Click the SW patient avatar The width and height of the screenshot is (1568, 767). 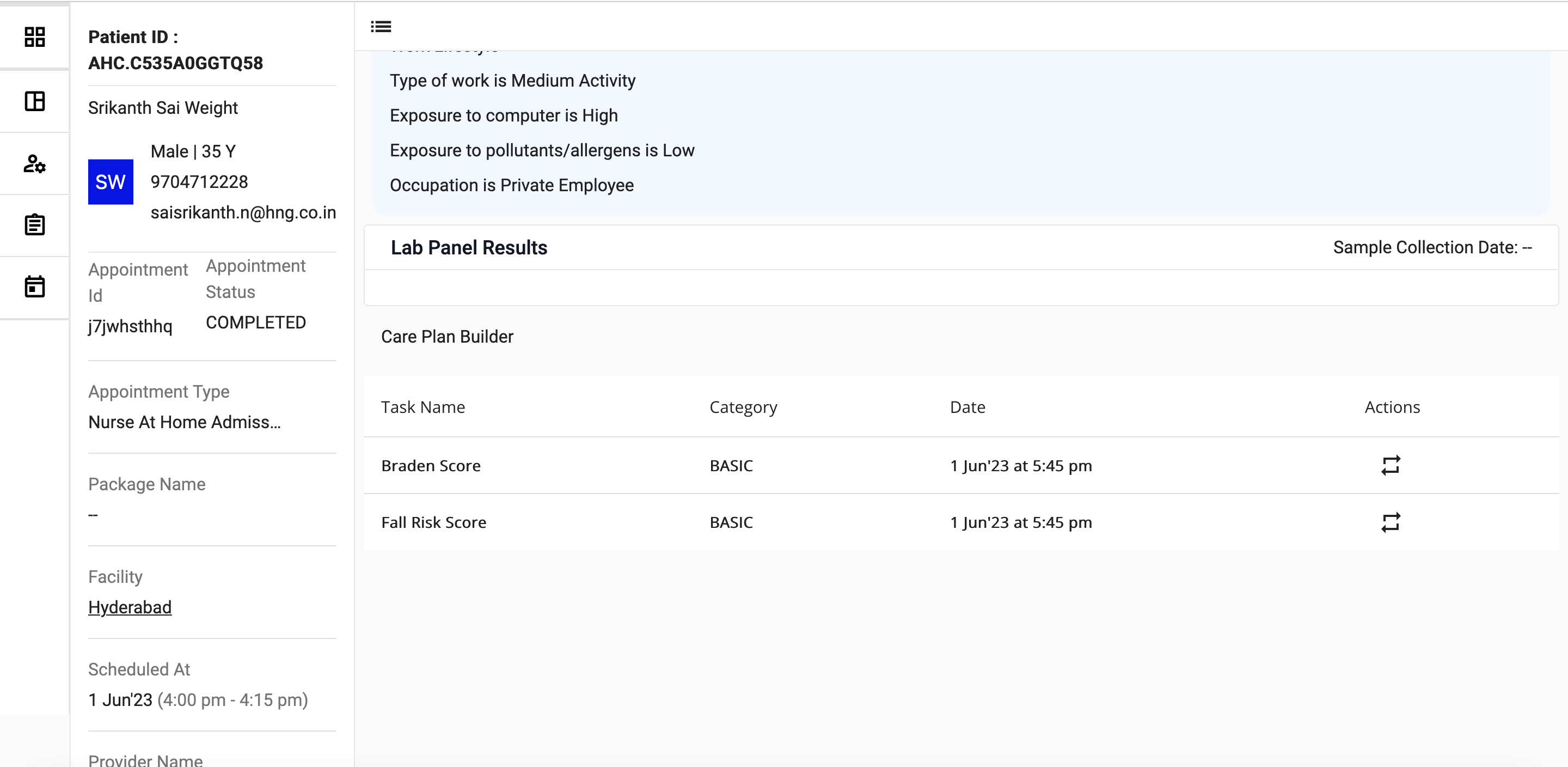click(110, 181)
